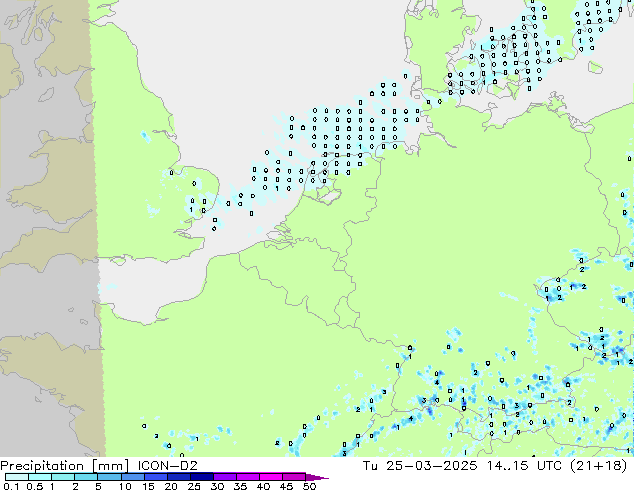This screenshot has width=634, height=490.
Task: Click the 'ICON-D2' model label
Action: pyautogui.click(x=167, y=466)
